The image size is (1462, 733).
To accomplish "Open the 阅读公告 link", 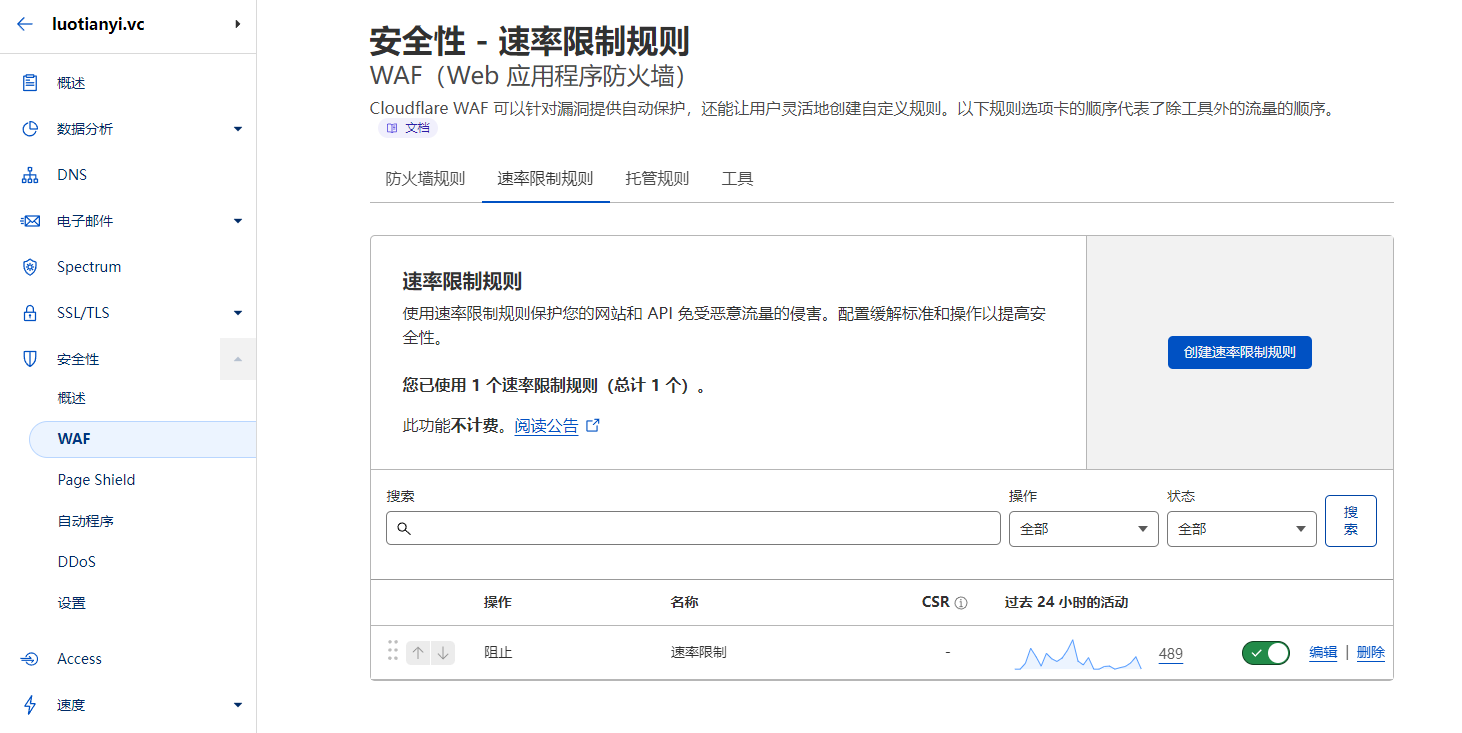I will coord(546,426).
